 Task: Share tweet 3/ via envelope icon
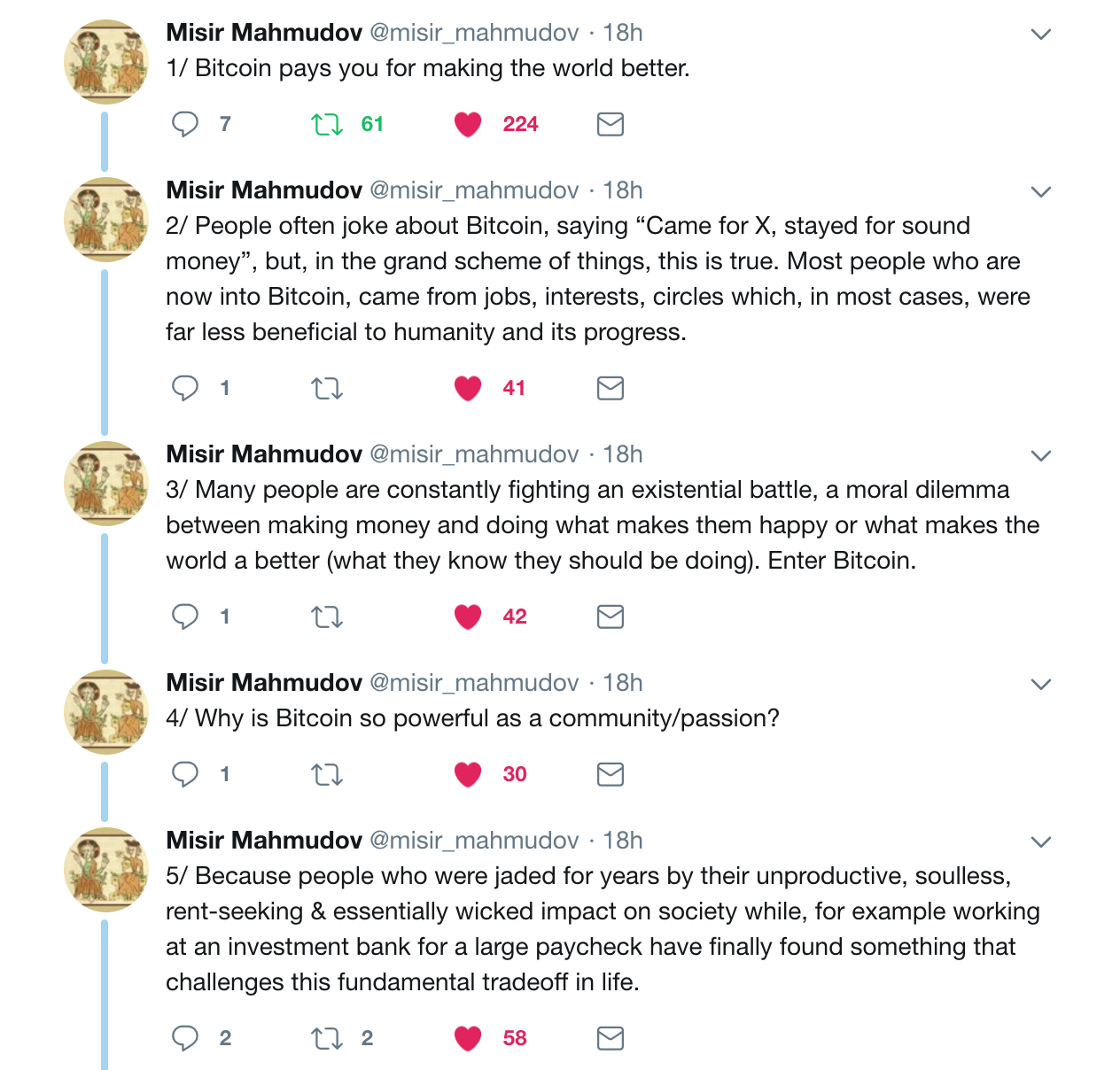pyautogui.click(x=611, y=616)
